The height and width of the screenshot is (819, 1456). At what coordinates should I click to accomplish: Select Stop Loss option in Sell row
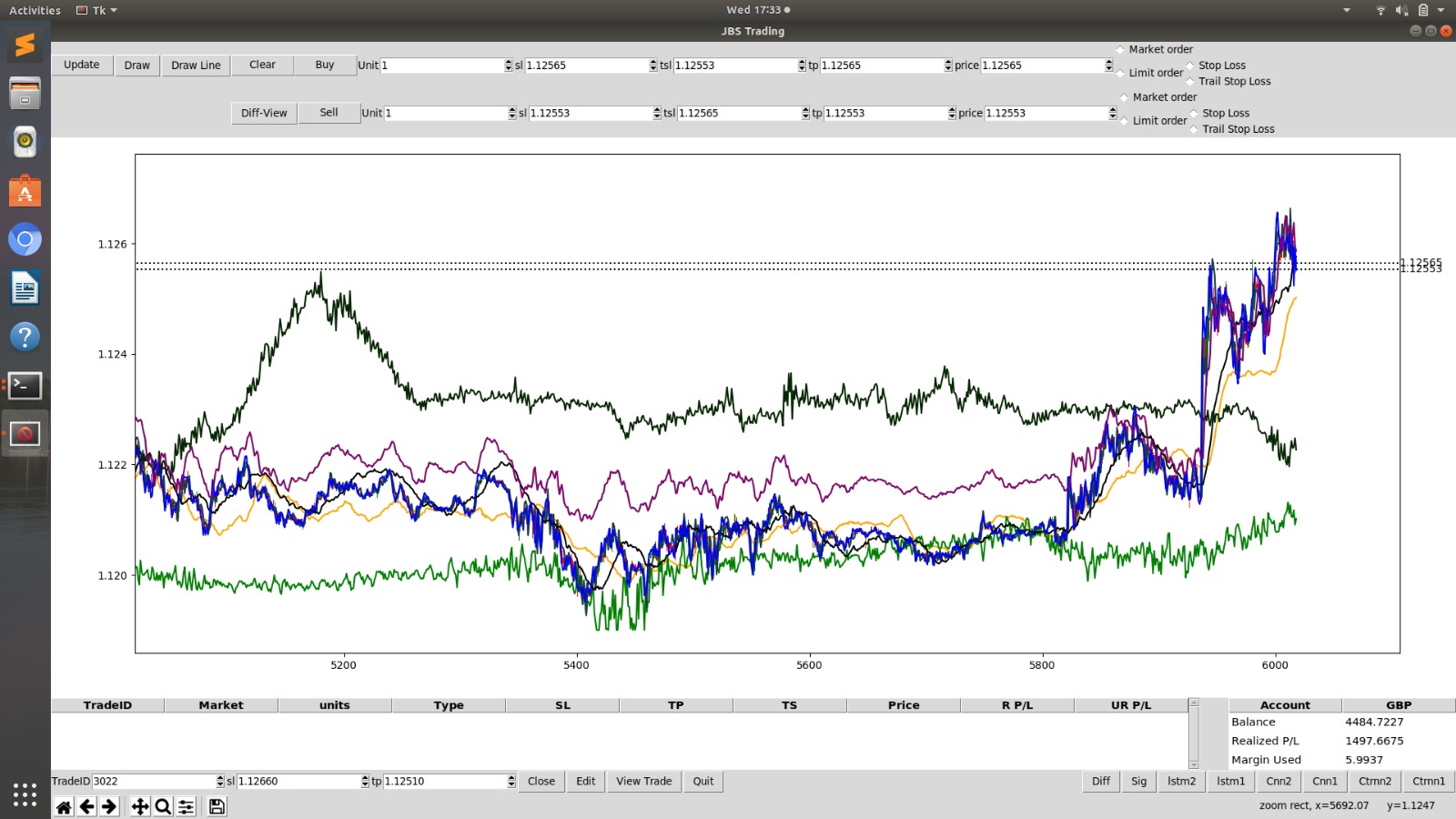1194,114
